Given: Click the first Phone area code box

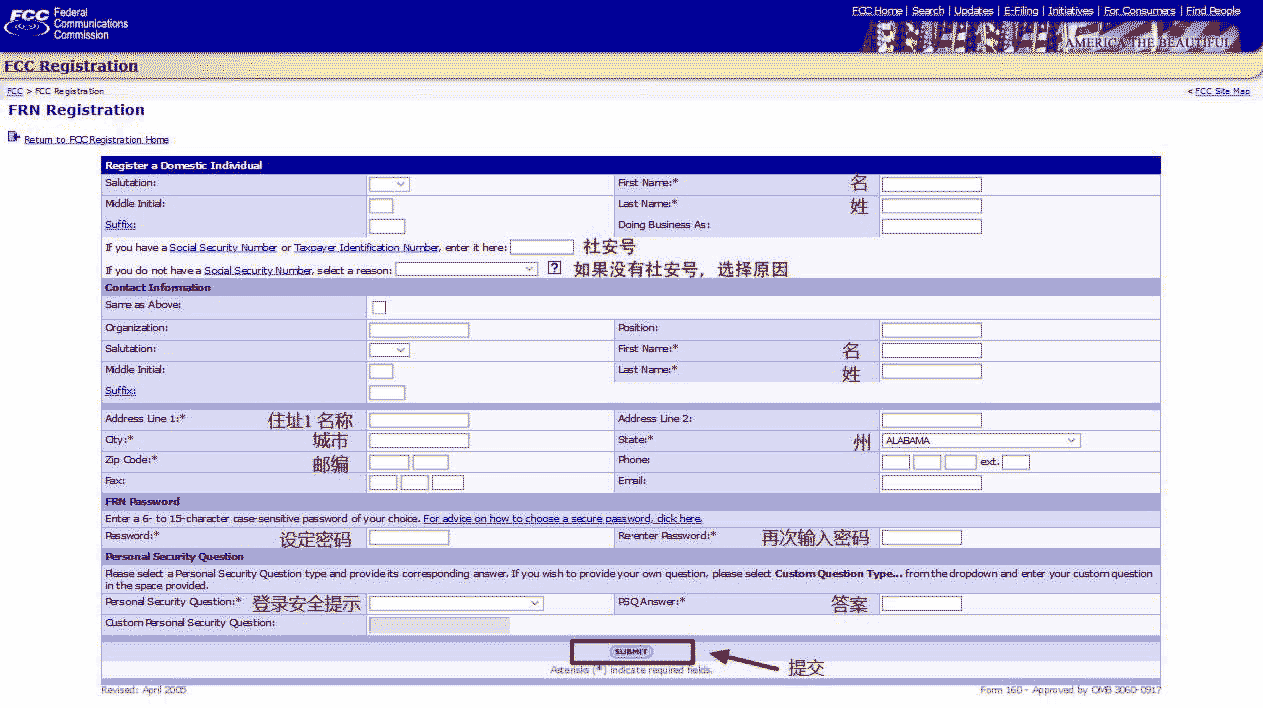Looking at the screenshot, I should click(x=896, y=462).
